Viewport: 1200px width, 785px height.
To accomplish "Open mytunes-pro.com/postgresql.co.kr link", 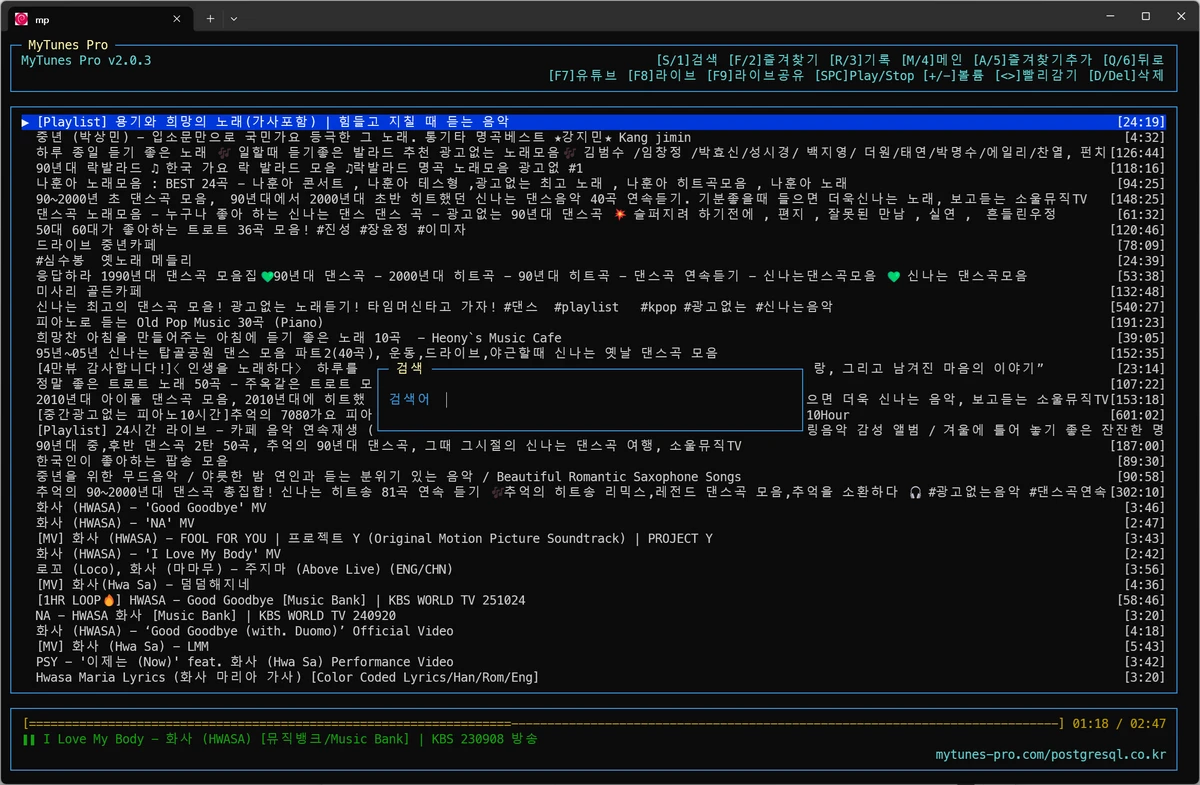I will (1050, 755).
